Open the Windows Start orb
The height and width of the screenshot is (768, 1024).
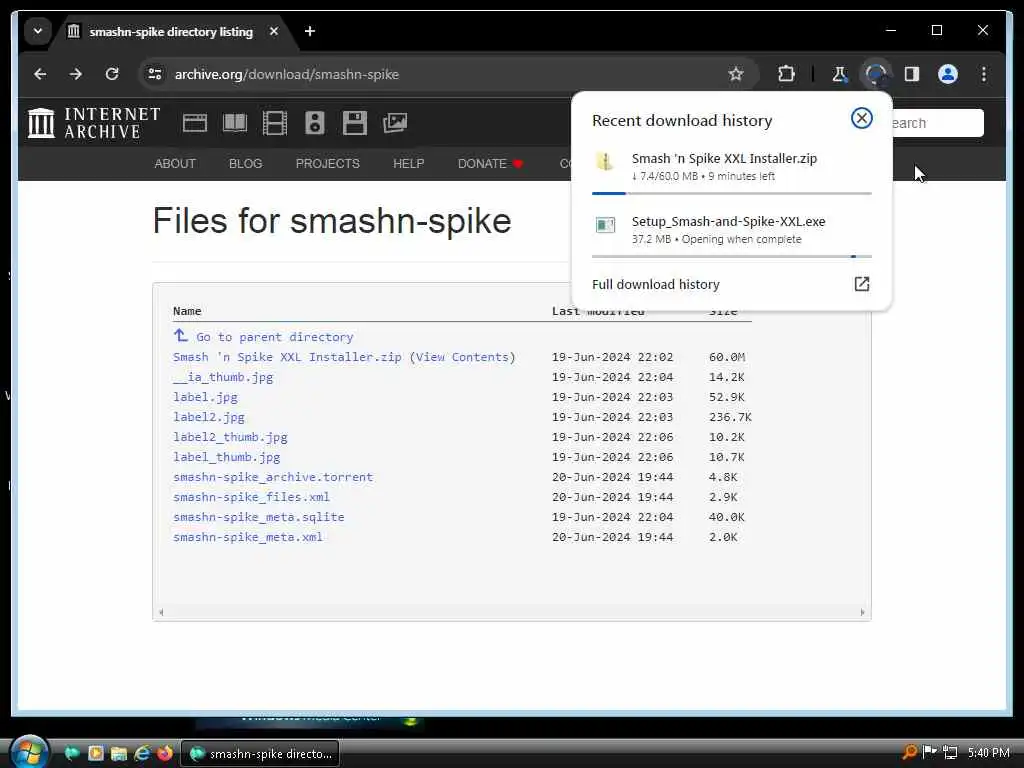(29, 752)
